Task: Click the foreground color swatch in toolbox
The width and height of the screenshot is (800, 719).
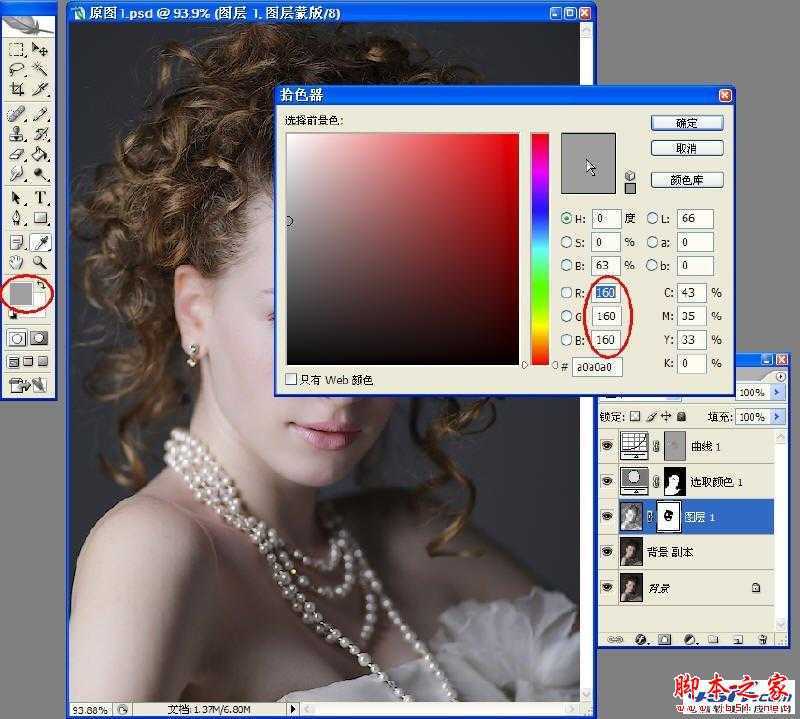Action: pyautogui.click(x=21, y=293)
